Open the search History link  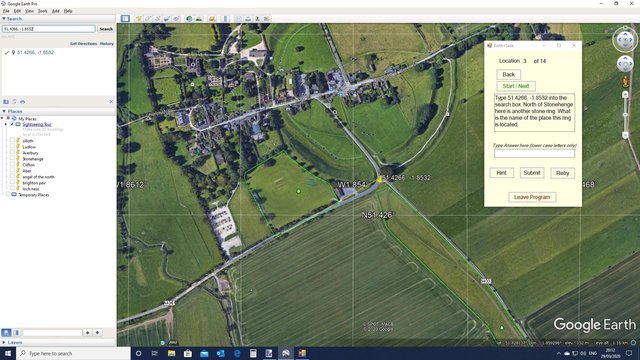(107, 44)
